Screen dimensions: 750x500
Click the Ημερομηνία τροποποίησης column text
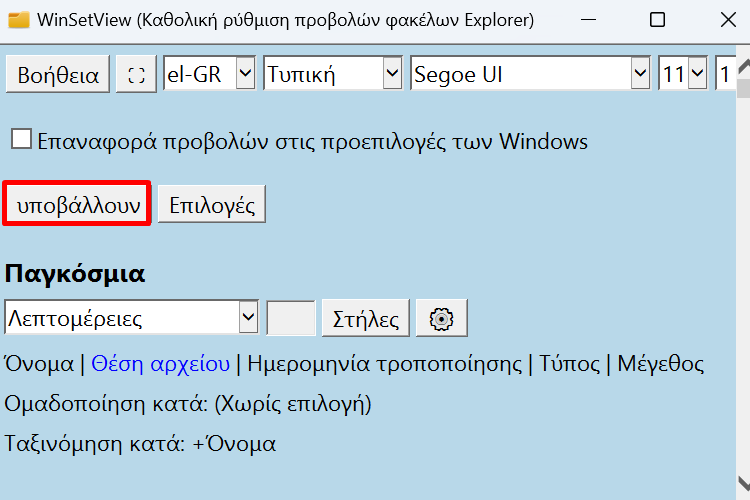[x=385, y=364]
